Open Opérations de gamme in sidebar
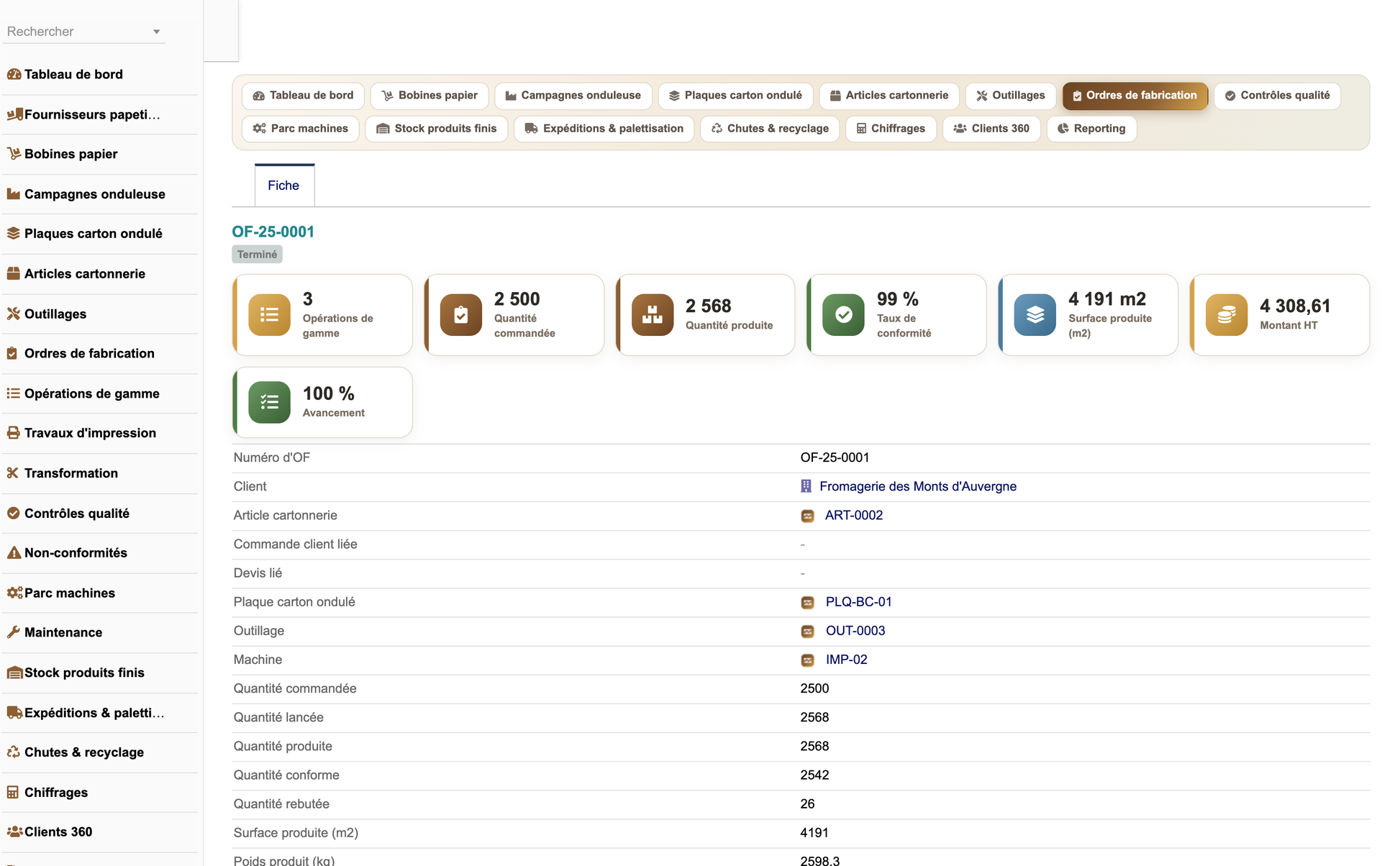 [x=91, y=393]
